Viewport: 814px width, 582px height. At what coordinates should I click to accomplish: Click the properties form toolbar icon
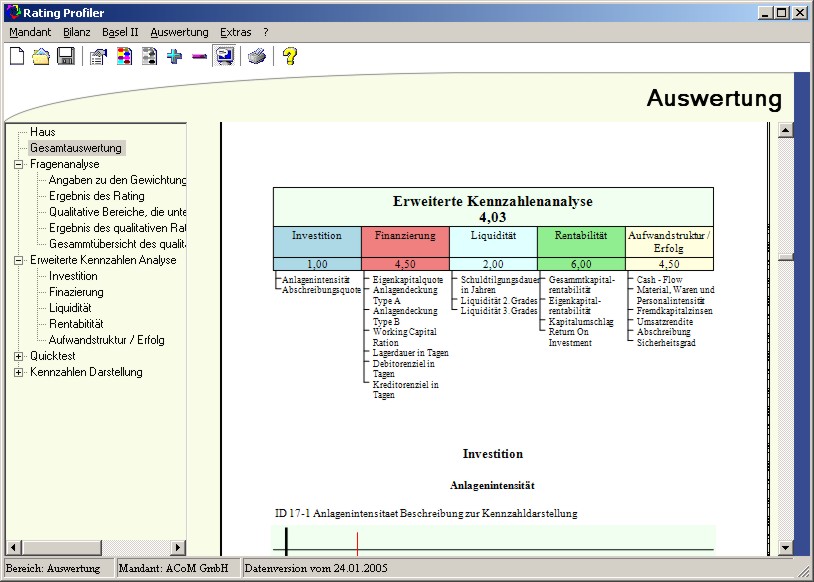[98, 56]
